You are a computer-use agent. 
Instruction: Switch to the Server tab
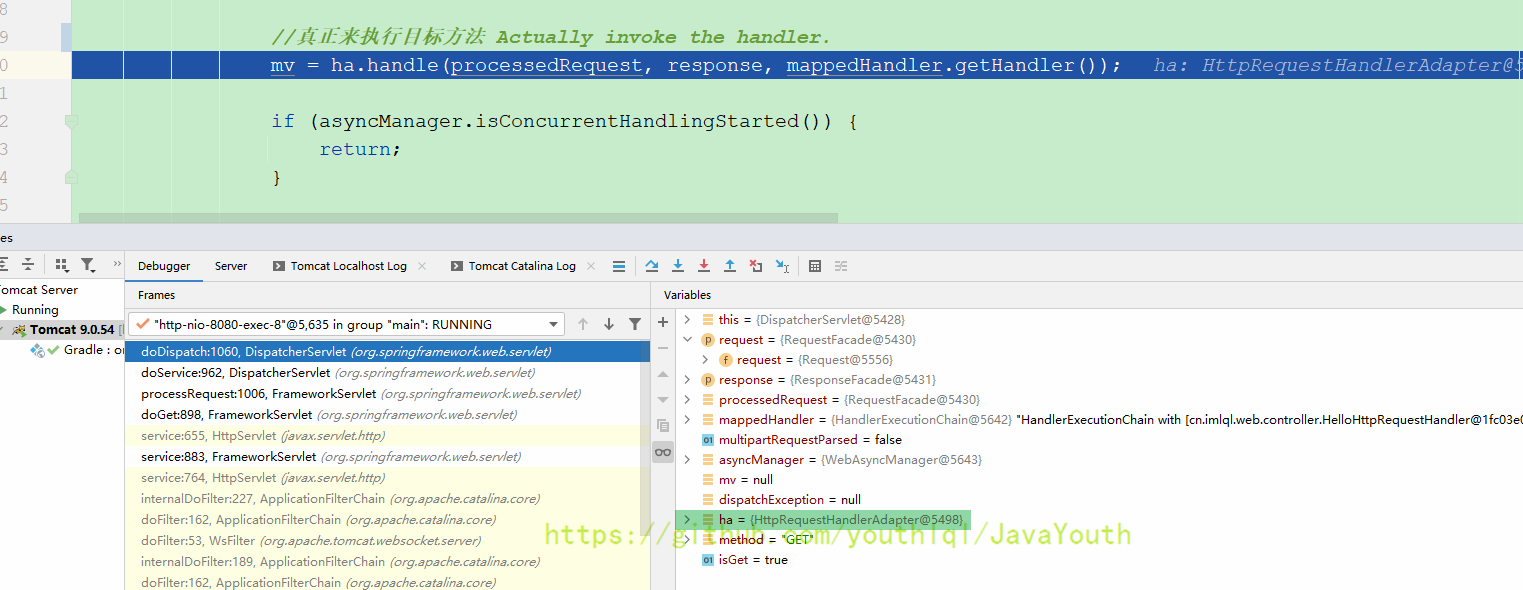pyautogui.click(x=231, y=266)
